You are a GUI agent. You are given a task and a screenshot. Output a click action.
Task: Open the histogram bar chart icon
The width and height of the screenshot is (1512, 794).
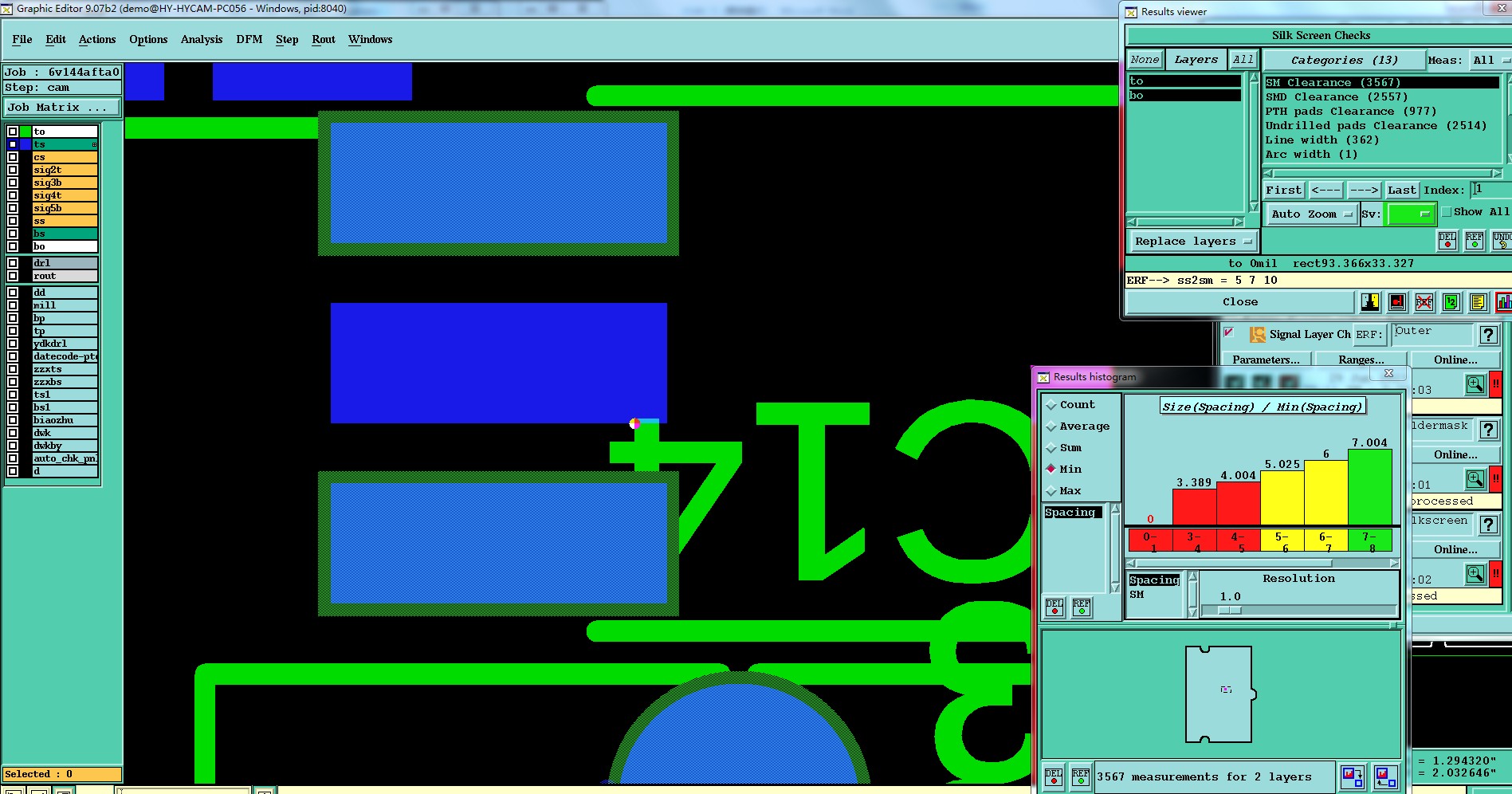pos(1503,301)
